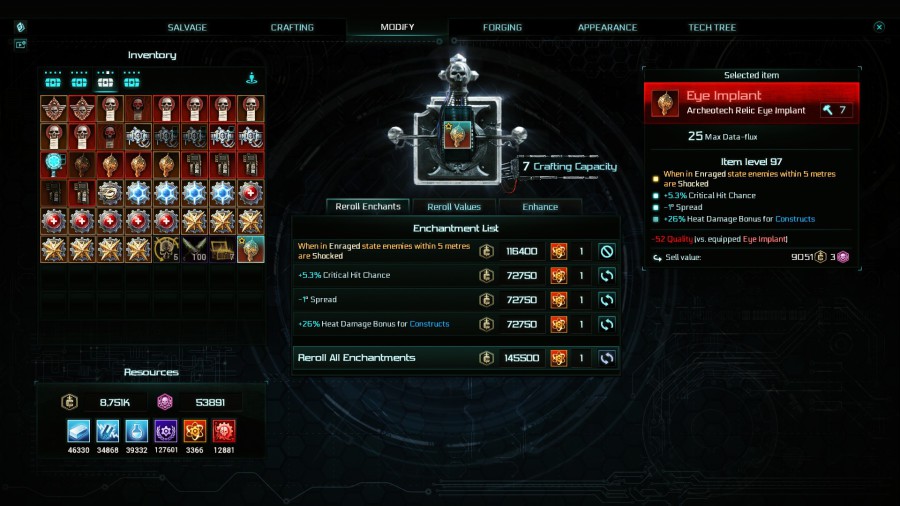Select the Enhance tab
This screenshot has height=506, width=900.
[x=540, y=207]
